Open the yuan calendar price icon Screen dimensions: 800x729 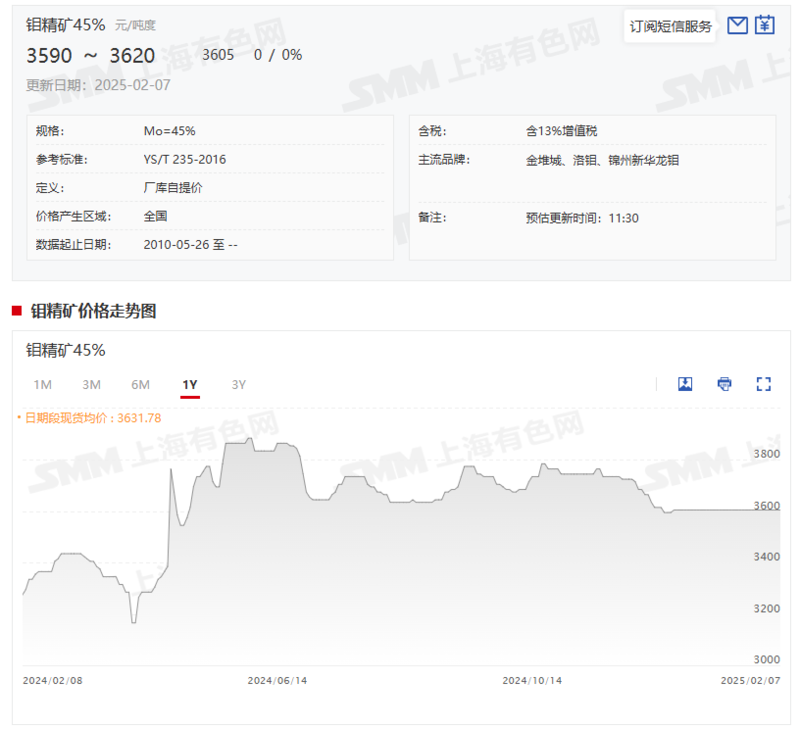point(765,25)
